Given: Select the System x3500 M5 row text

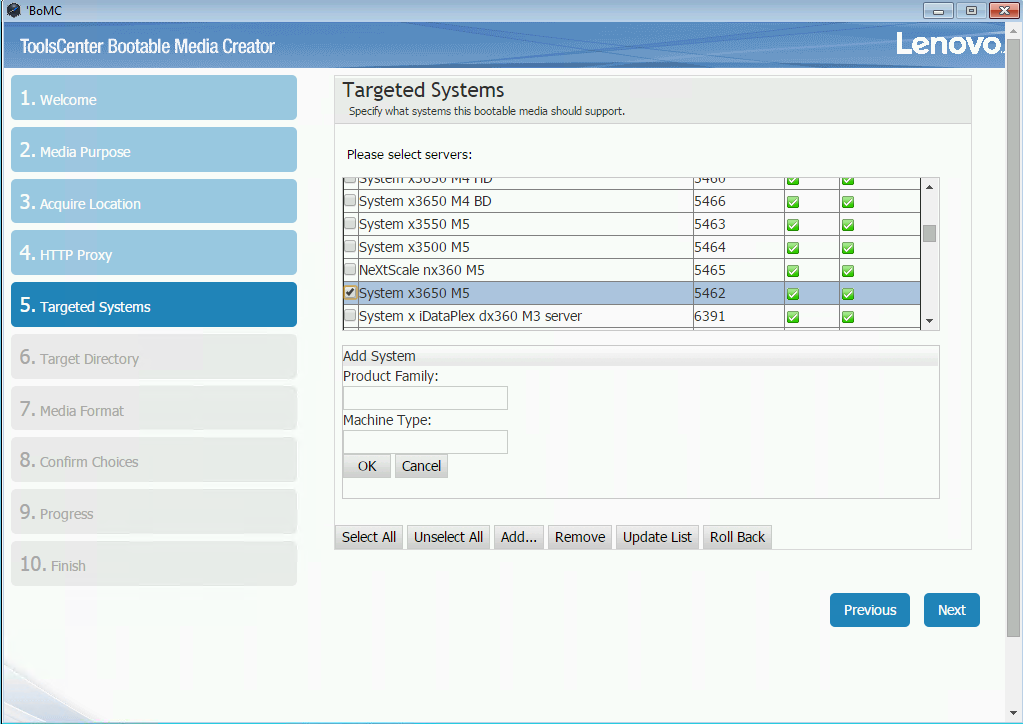Looking at the screenshot, I should pos(414,247).
